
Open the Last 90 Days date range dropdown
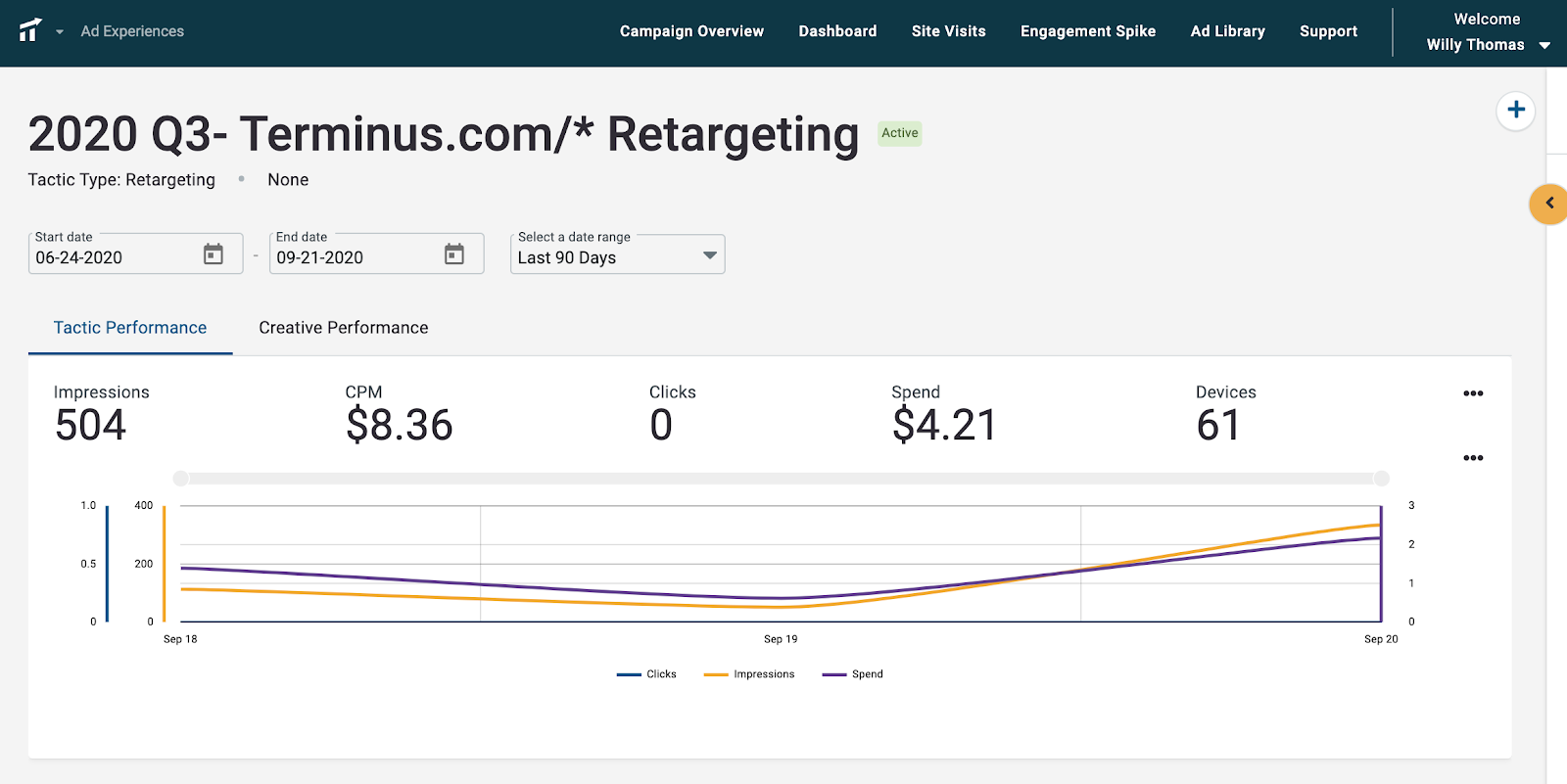pyautogui.click(x=617, y=254)
